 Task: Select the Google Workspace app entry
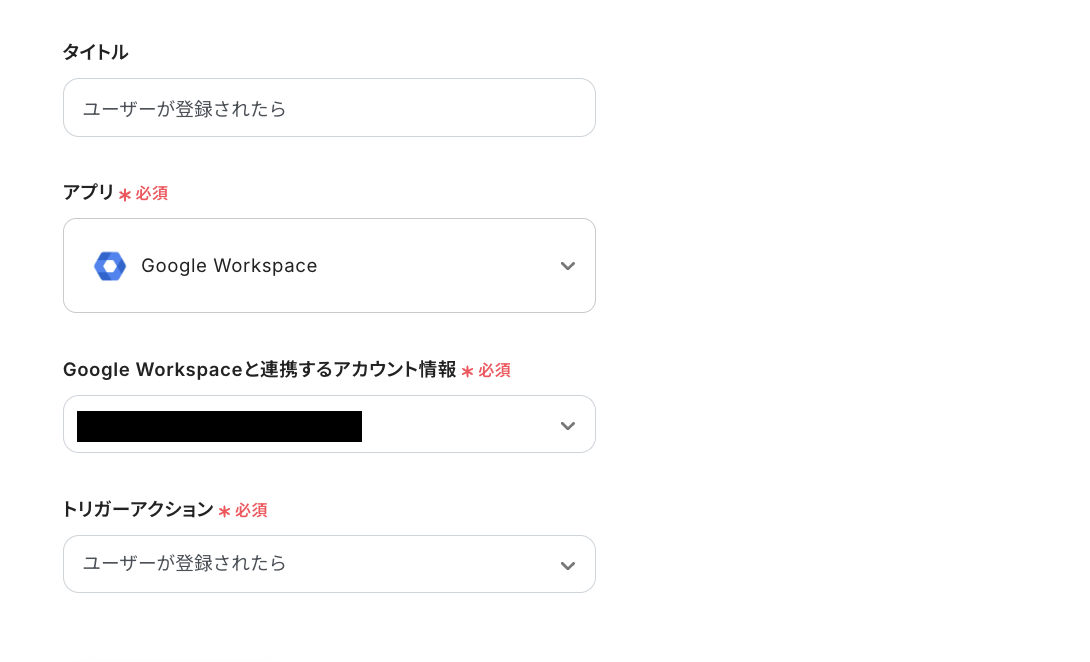pos(230,265)
